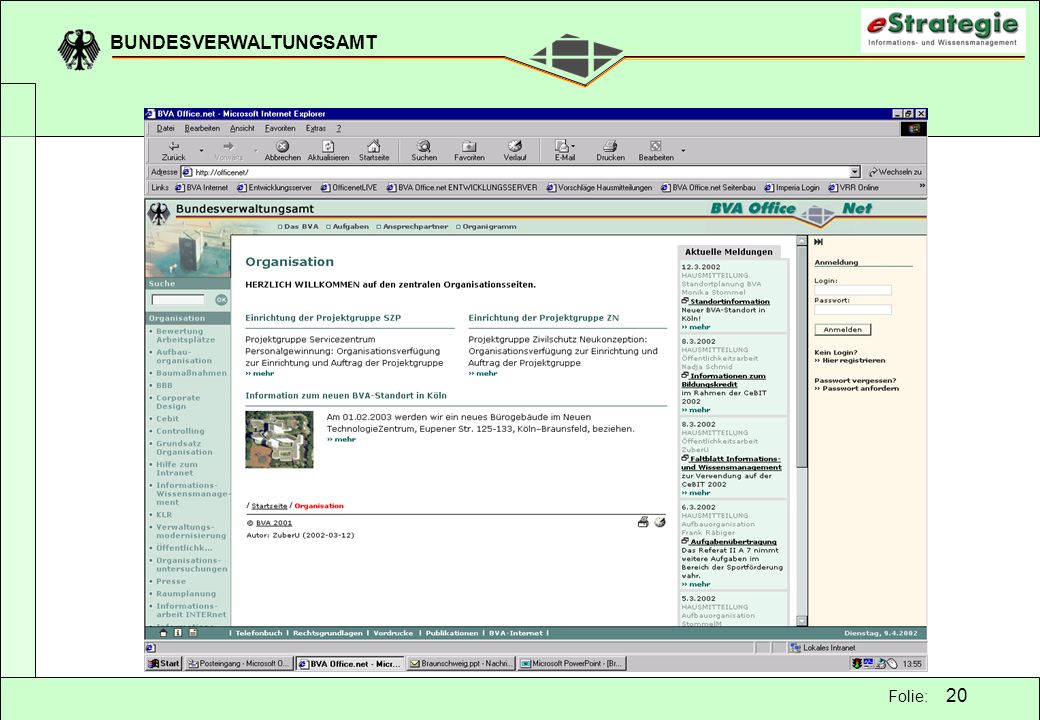Open Controlling in the Organisation sidebar

point(180,431)
